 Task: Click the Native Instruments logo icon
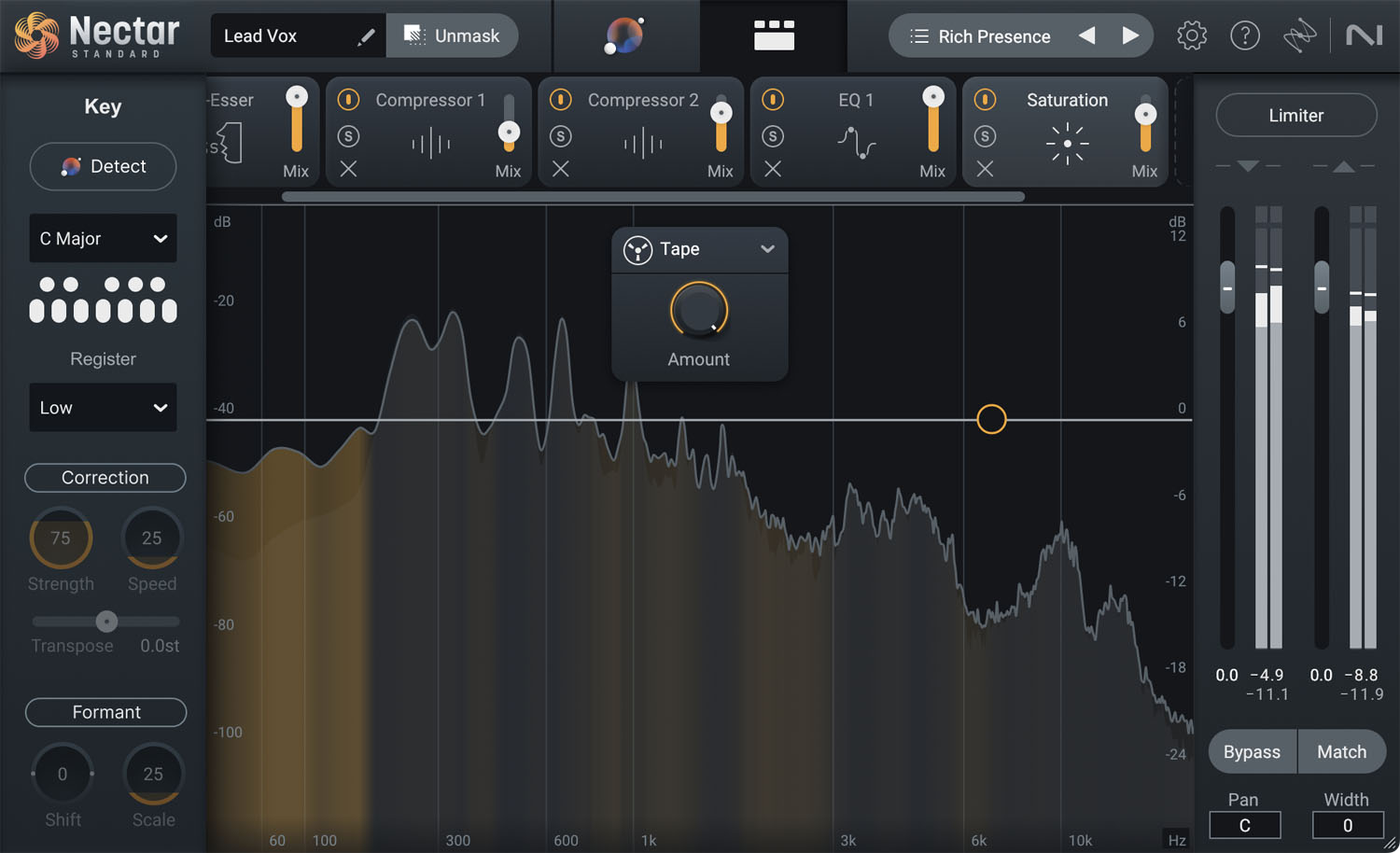pyautogui.click(x=1364, y=36)
